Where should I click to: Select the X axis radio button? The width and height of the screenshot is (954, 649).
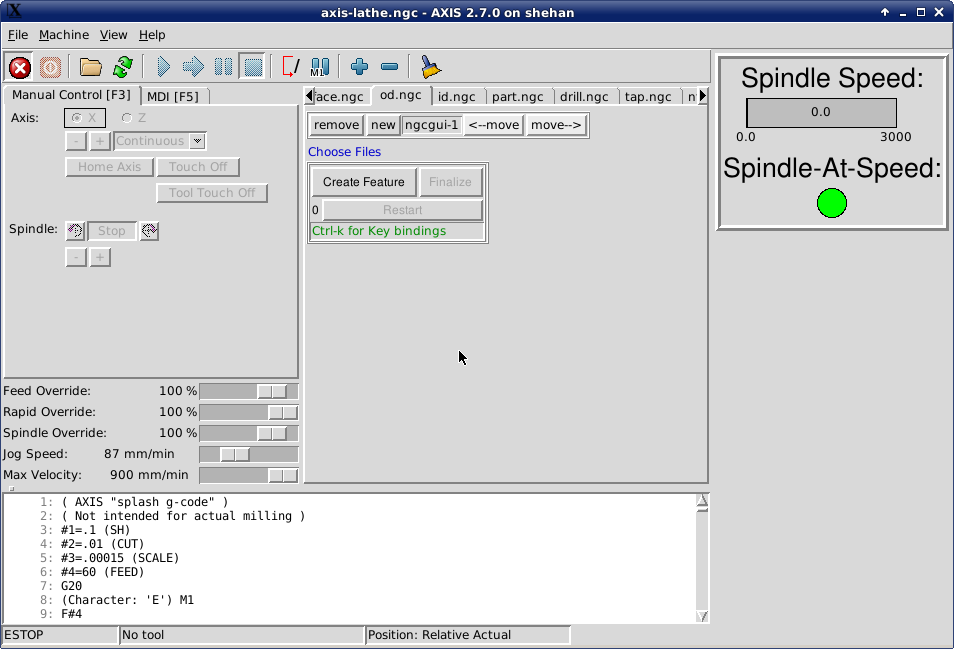pos(77,118)
